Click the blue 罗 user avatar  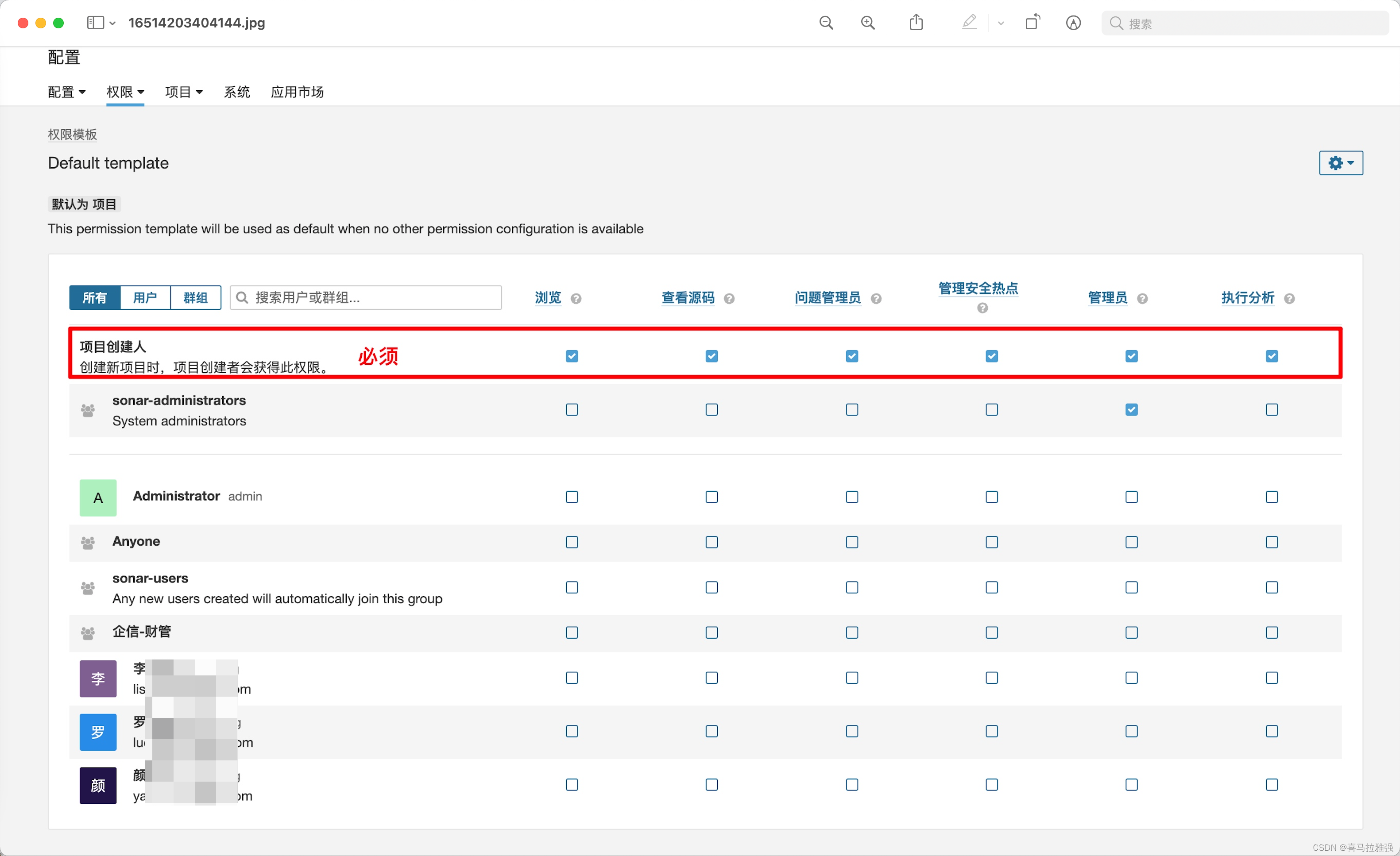(98, 732)
